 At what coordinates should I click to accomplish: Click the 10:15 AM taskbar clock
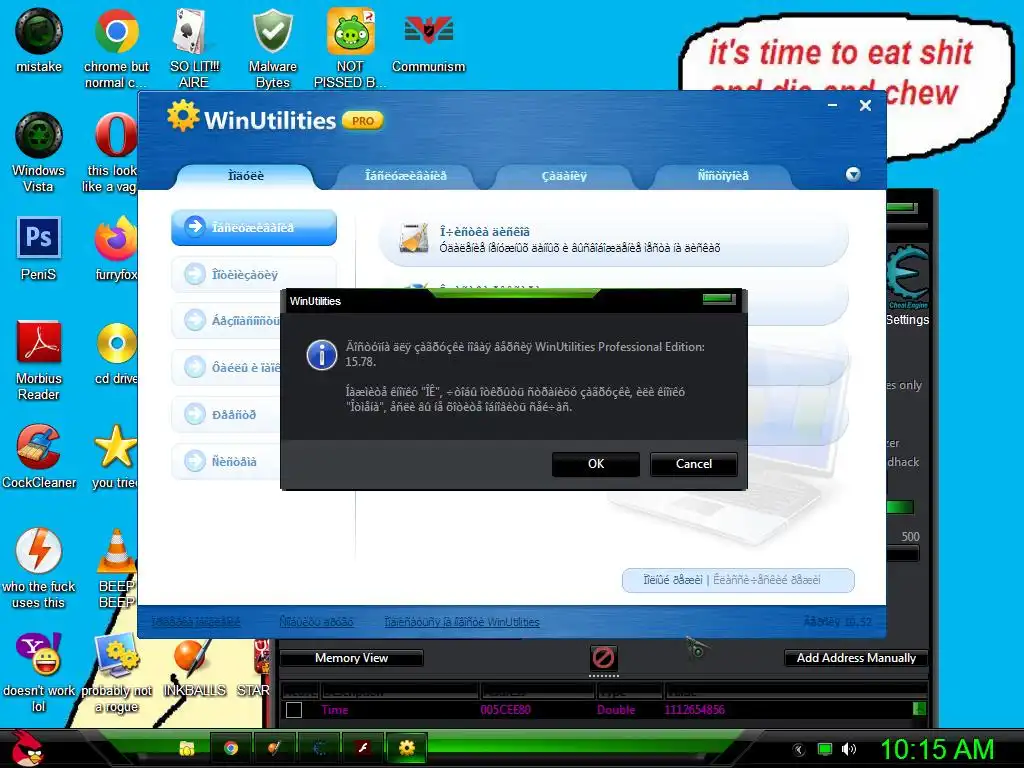[937, 749]
